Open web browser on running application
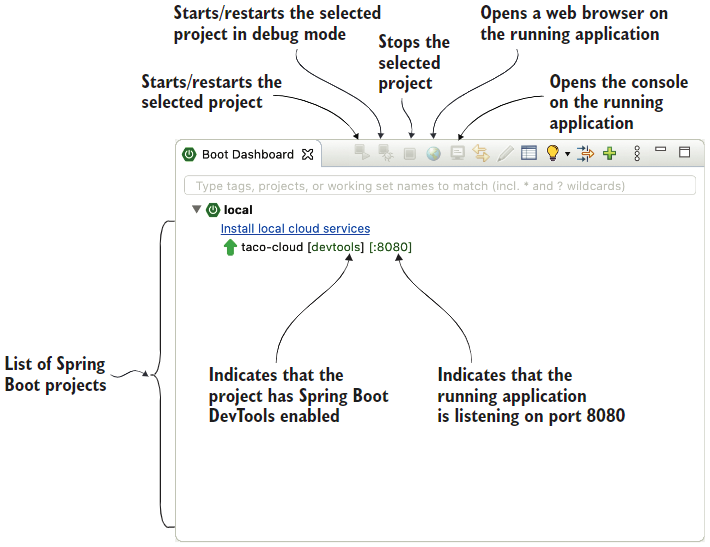The width and height of the screenshot is (710, 547). [x=433, y=154]
